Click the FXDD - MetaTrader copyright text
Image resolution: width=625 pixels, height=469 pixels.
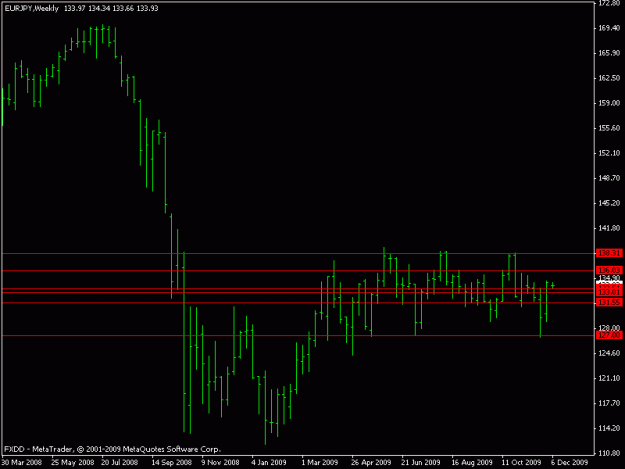click(112, 449)
